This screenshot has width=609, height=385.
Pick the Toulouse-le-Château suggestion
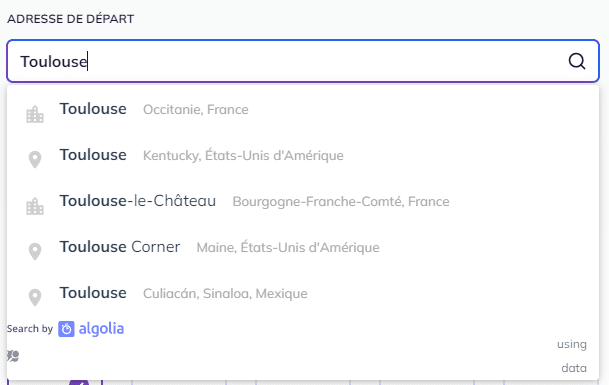point(303,201)
